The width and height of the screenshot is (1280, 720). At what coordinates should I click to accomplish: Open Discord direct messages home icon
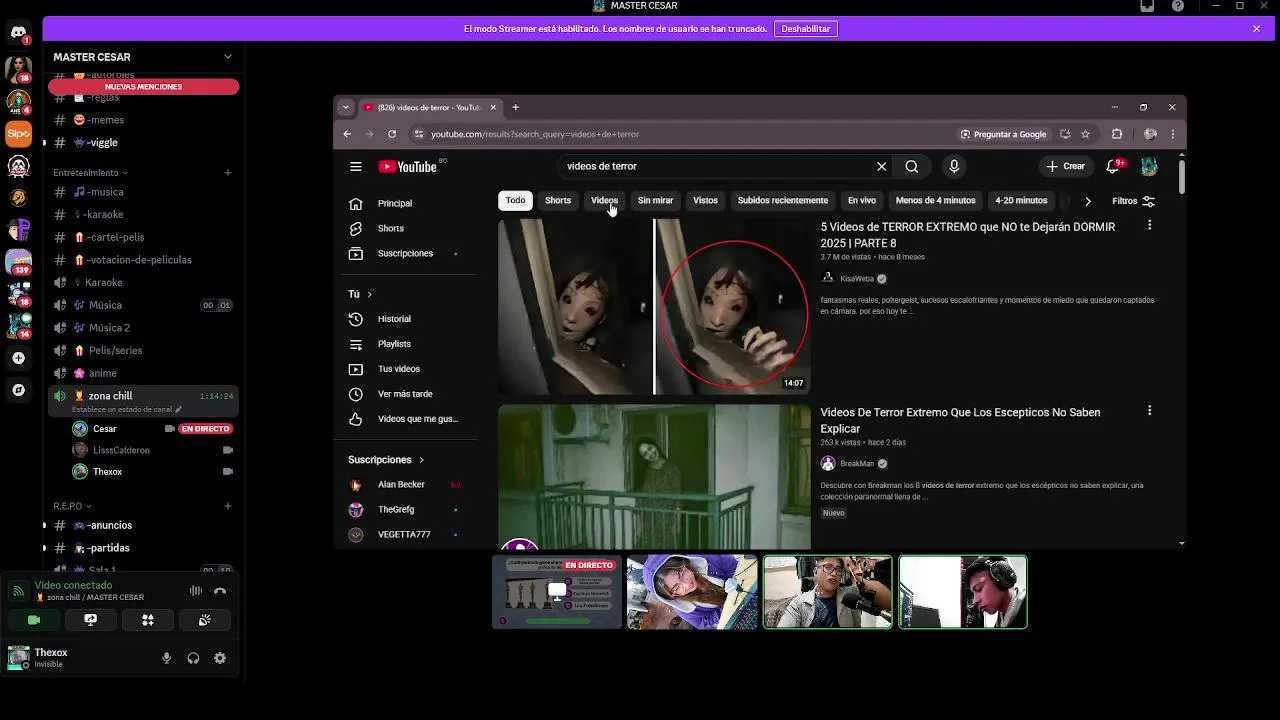[18, 34]
